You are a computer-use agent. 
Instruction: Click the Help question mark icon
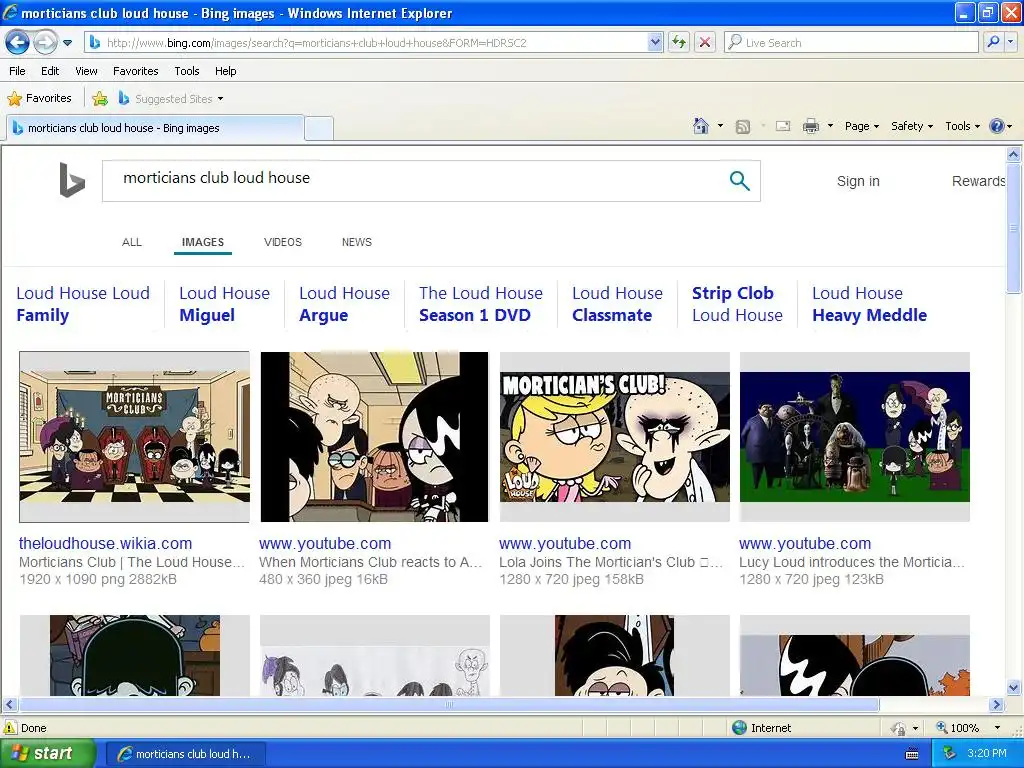[x=997, y=126]
